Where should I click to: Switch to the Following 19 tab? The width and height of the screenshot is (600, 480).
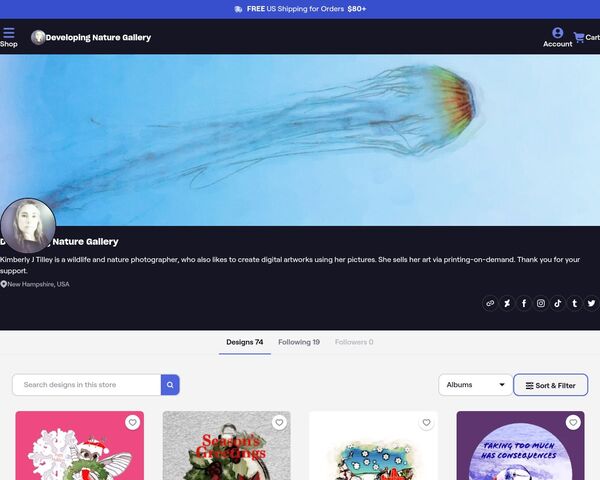coord(299,342)
